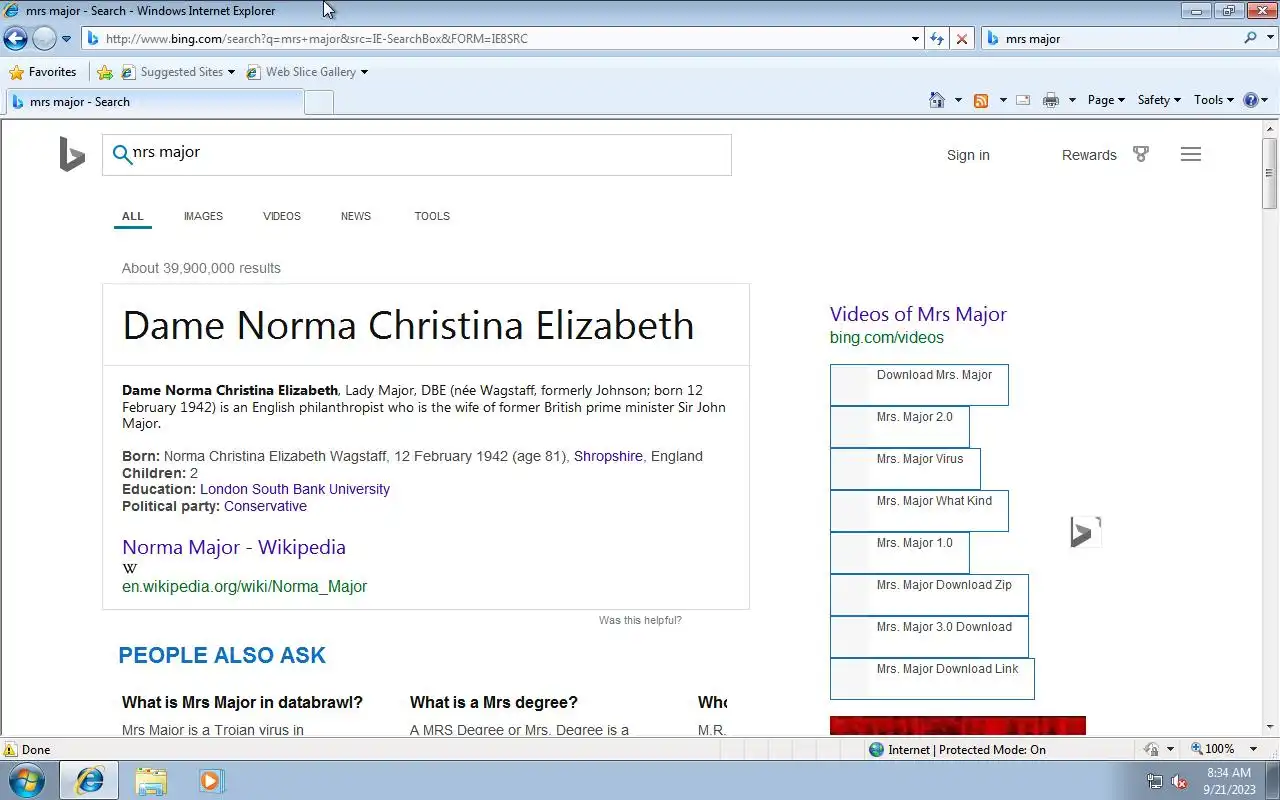This screenshot has height=800, width=1280.
Task: Open the Page menu
Action: 1106,100
